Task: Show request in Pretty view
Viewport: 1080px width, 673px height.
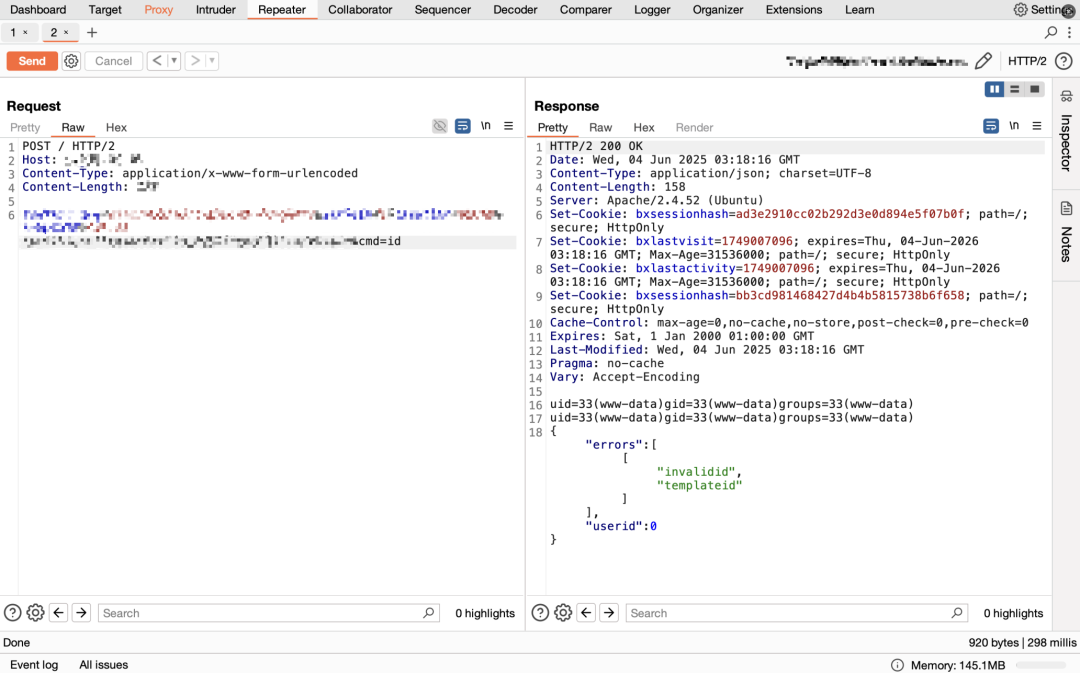Action: (x=25, y=127)
